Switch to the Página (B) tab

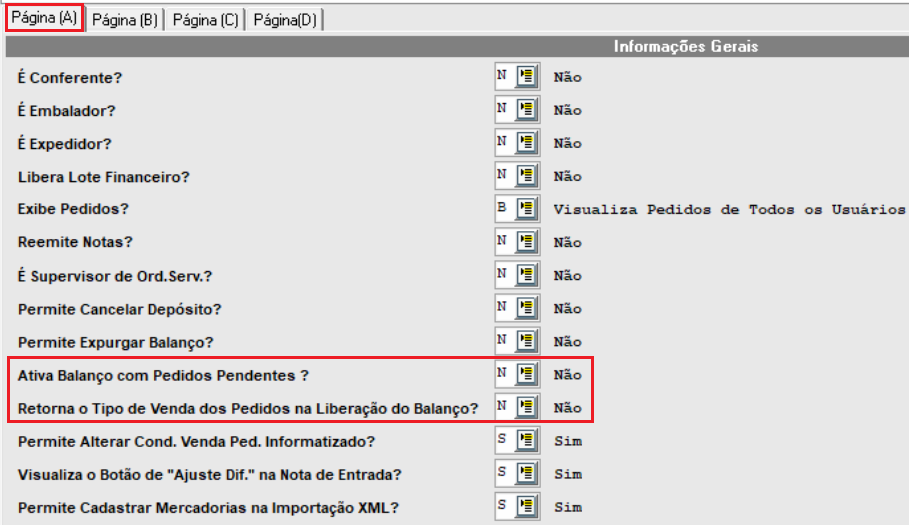[125, 20]
